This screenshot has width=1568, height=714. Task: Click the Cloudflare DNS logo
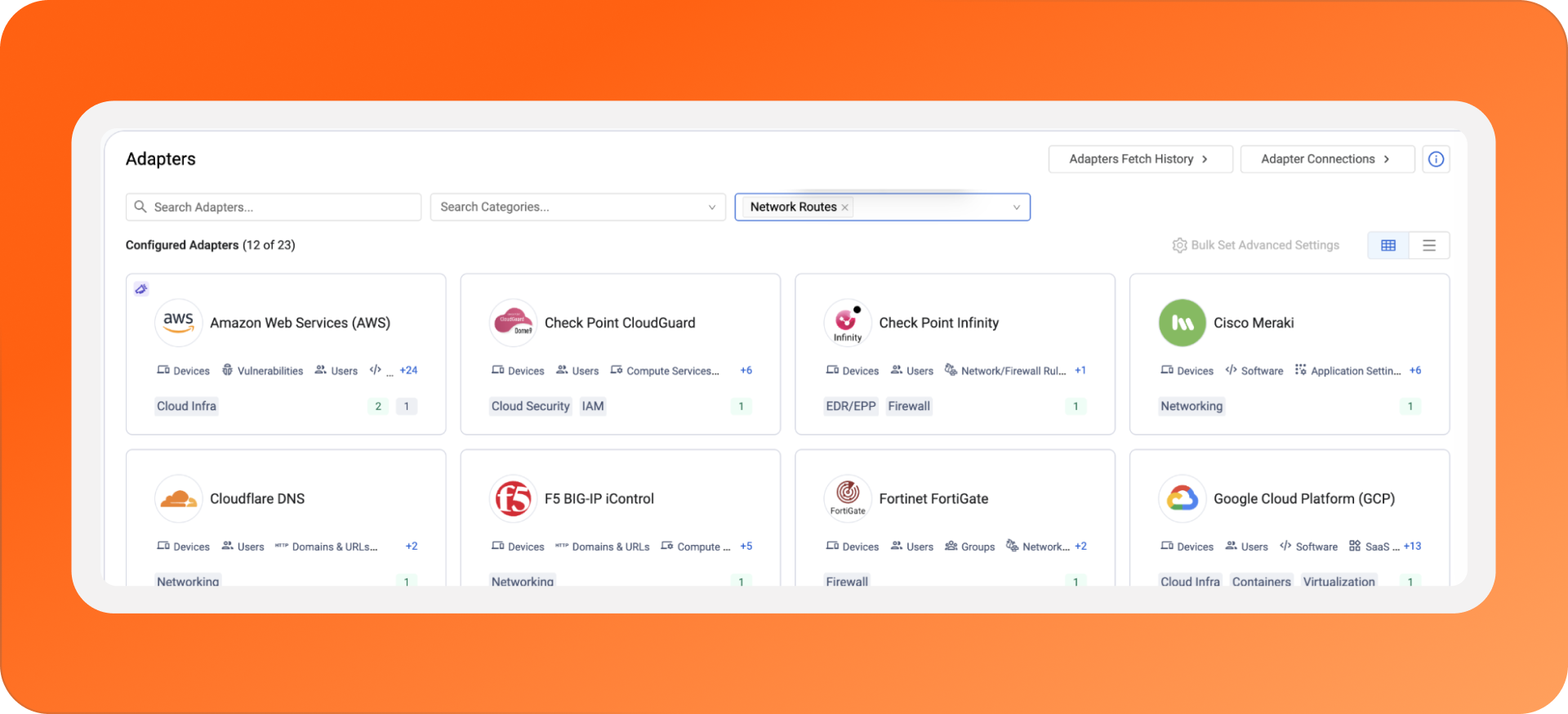click(178, 498)
